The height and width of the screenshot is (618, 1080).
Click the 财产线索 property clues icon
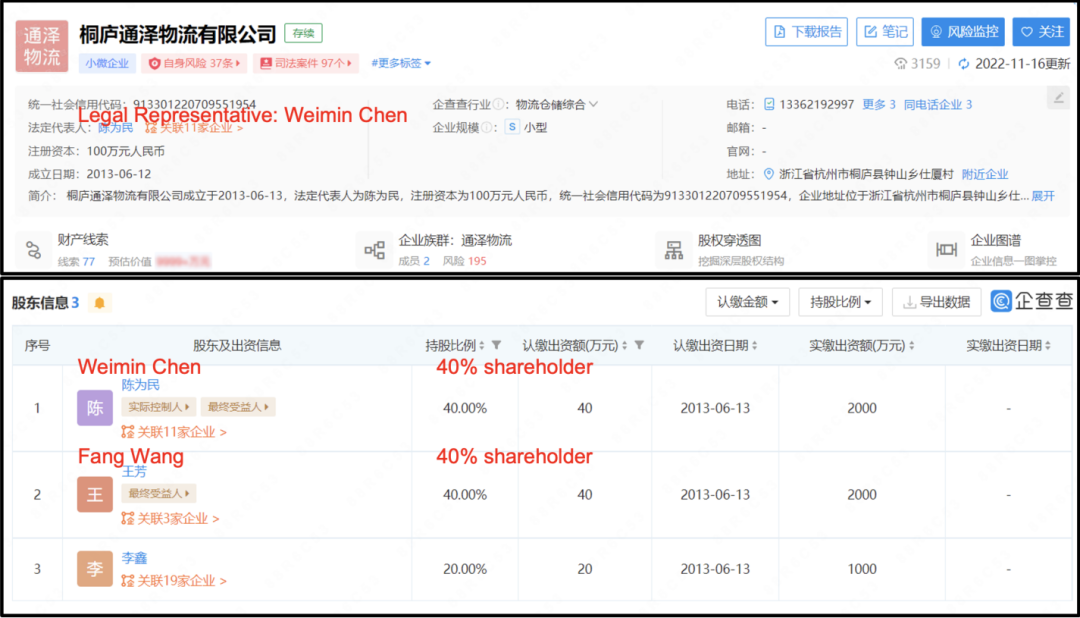coord(33,249)
